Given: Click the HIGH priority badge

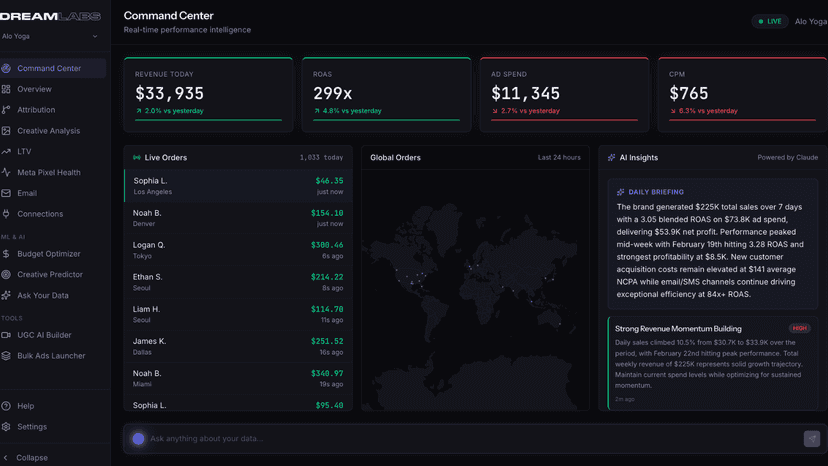Looking at the screenshot, I should pyautogui.click(x=799, y=329).
